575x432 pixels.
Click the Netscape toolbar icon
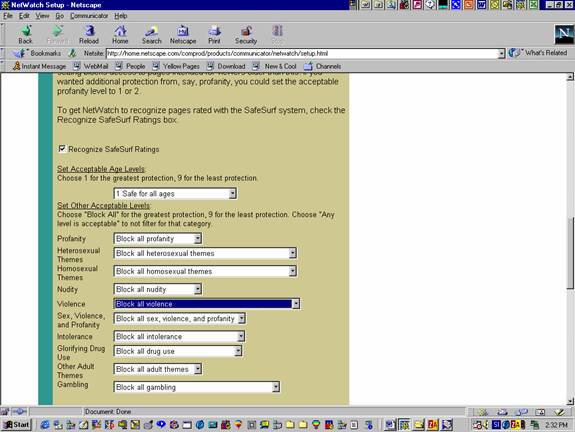183,35
